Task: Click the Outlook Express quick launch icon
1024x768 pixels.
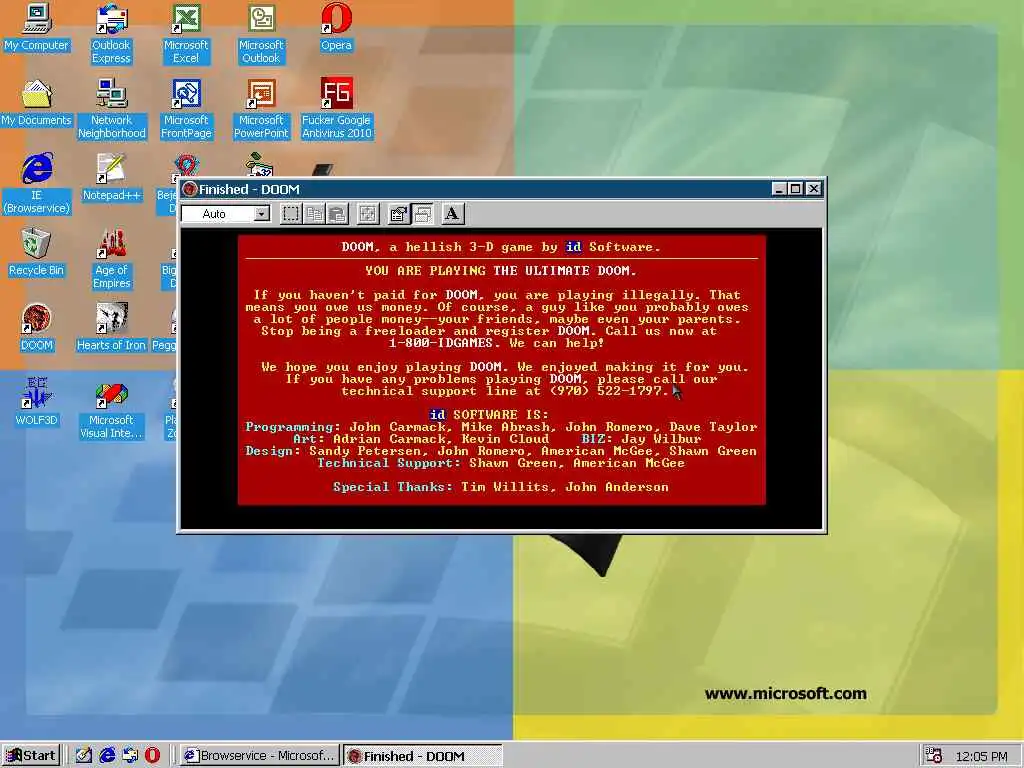Action: click(129, 756)
